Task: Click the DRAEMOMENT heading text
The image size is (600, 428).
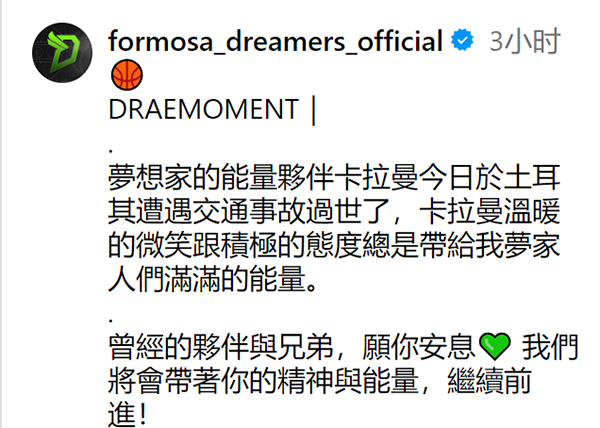Action: coord(204,110)
